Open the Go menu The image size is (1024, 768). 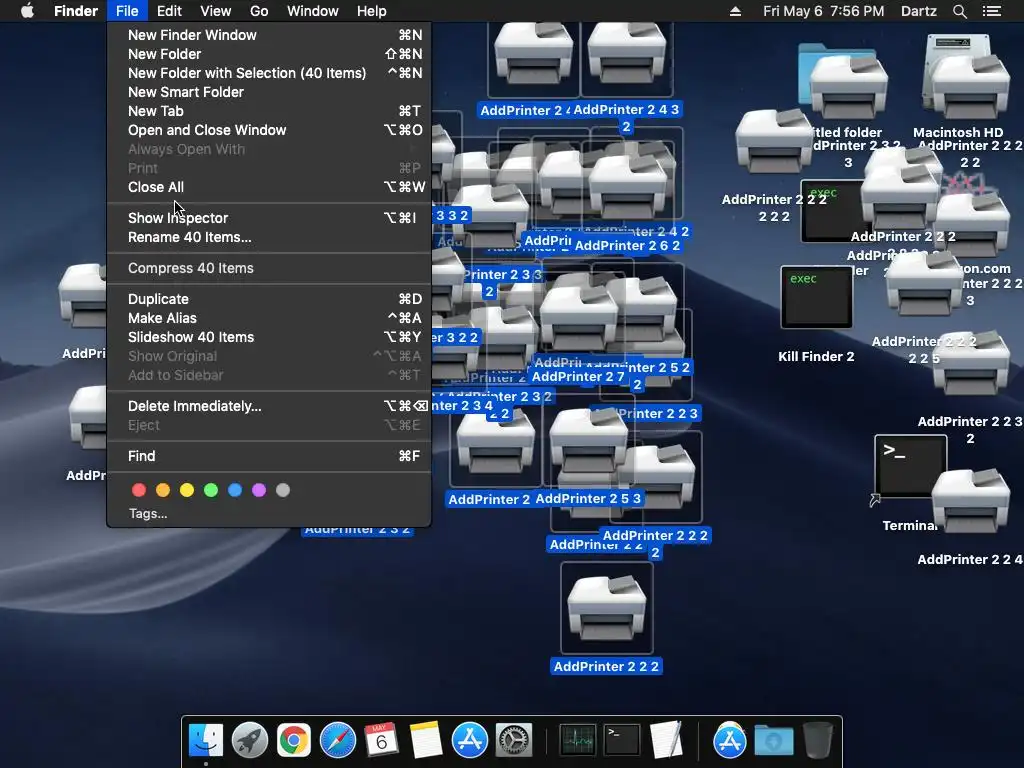pyautogui.click(x=259, y=11)
